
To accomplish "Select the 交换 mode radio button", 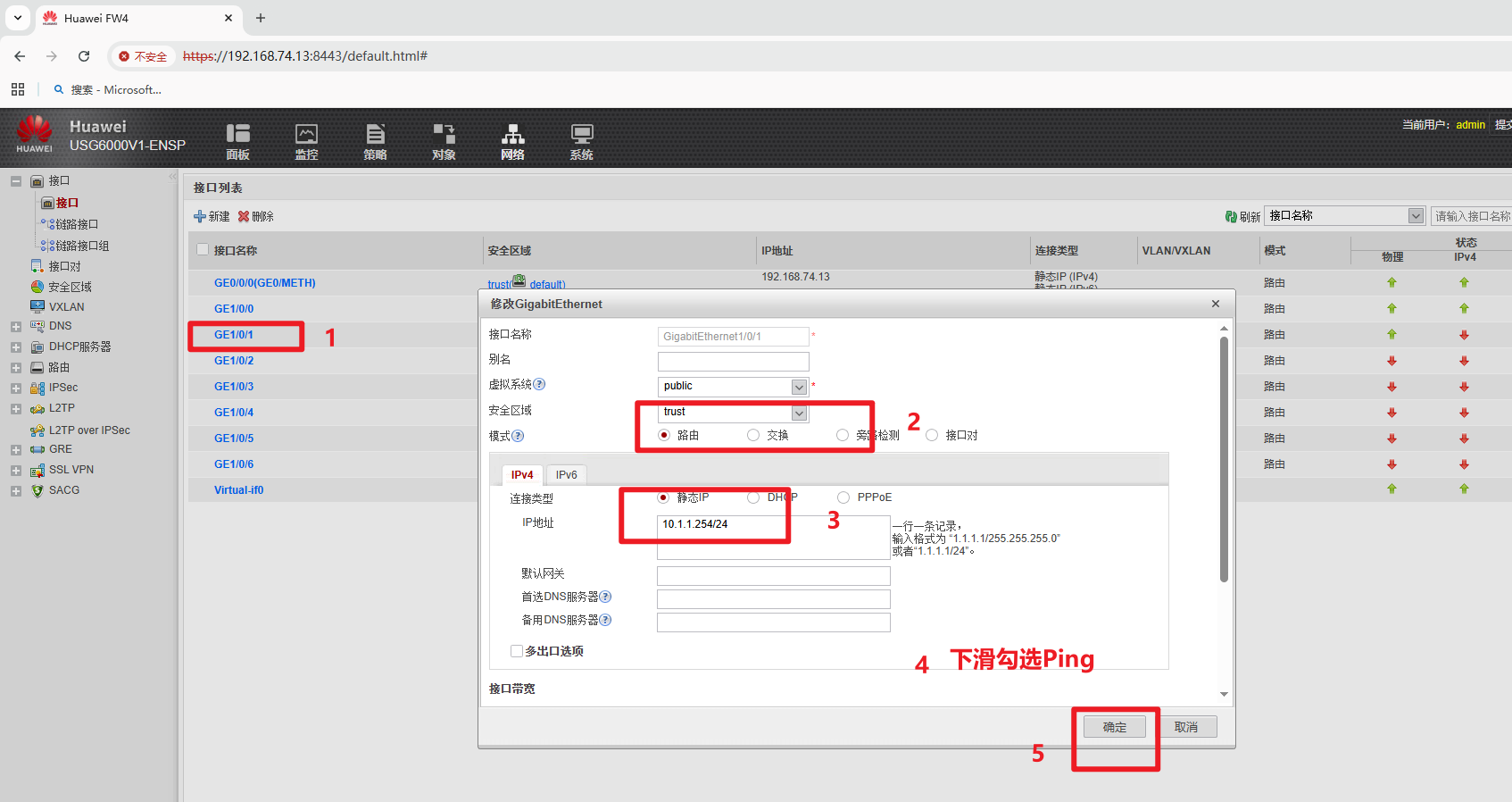I will pyautogui.click(x=753, y=435).
